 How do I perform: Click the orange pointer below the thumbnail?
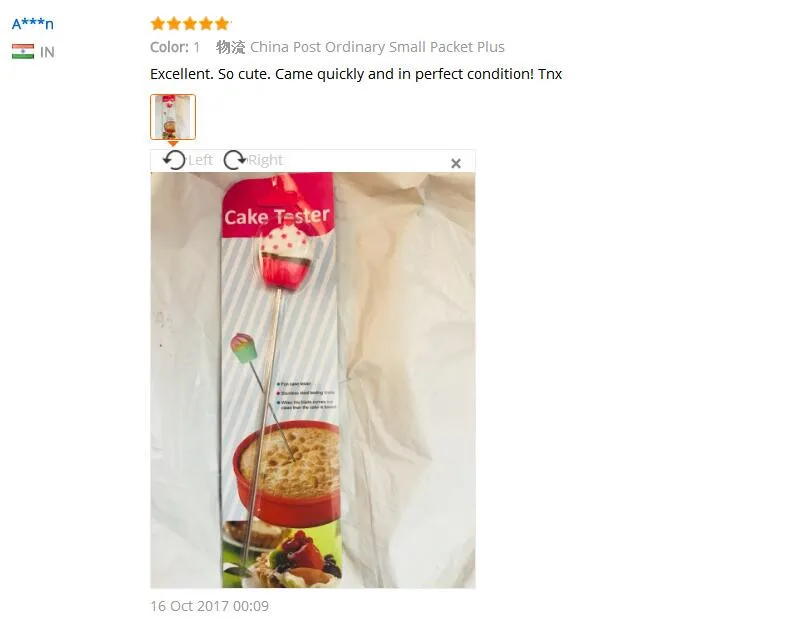pyautogui.click(x=173, y=143)
